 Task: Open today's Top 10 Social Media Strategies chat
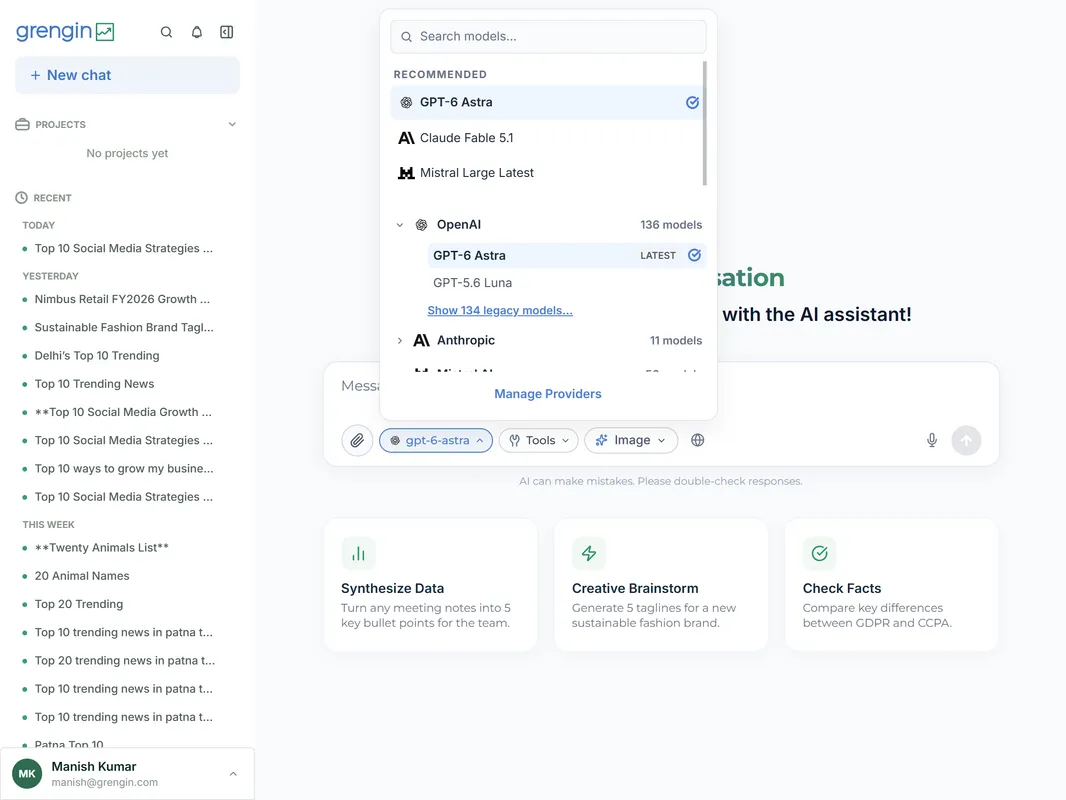[124, 248]
